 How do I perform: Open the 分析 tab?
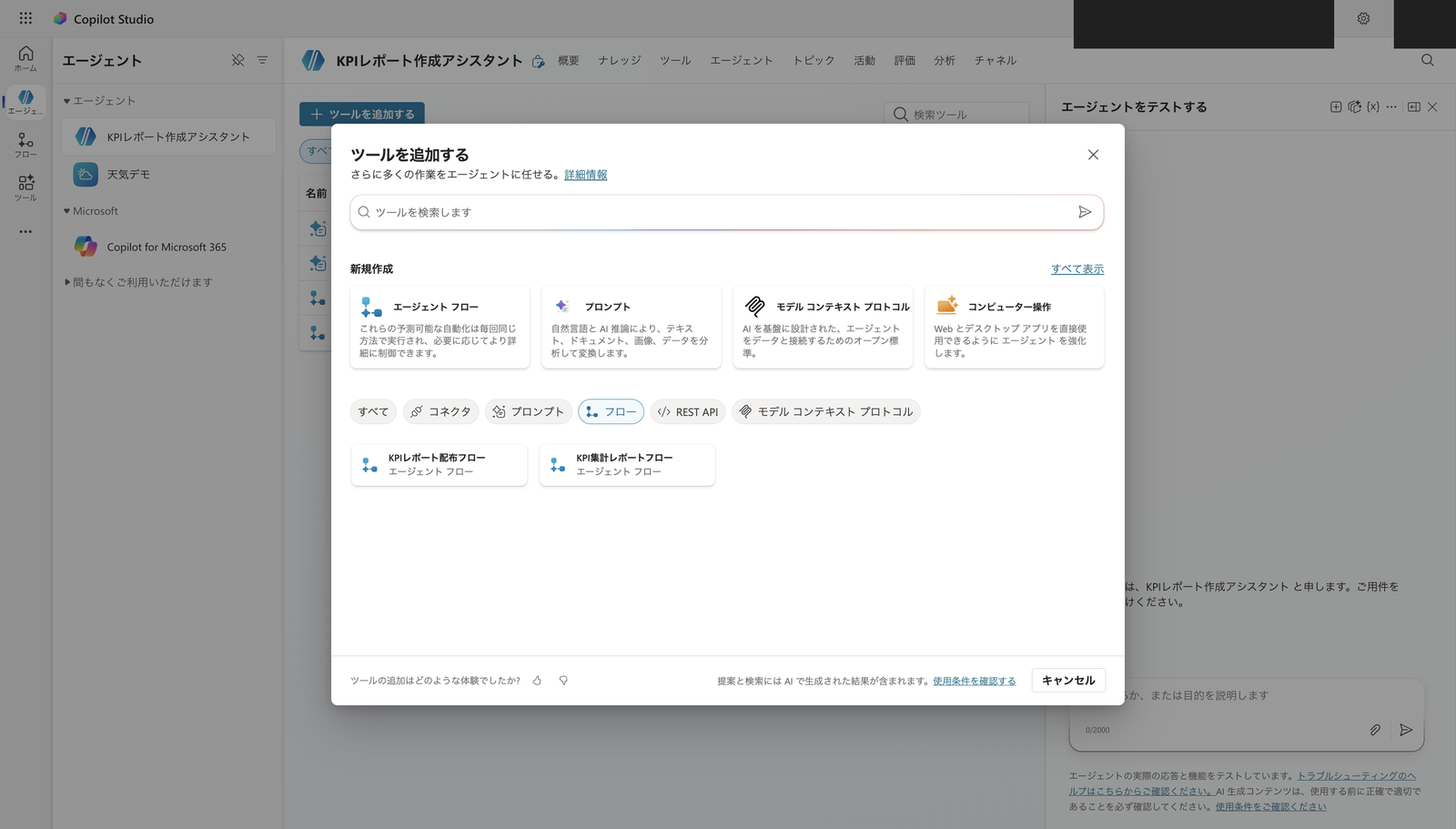pos(945,60)
